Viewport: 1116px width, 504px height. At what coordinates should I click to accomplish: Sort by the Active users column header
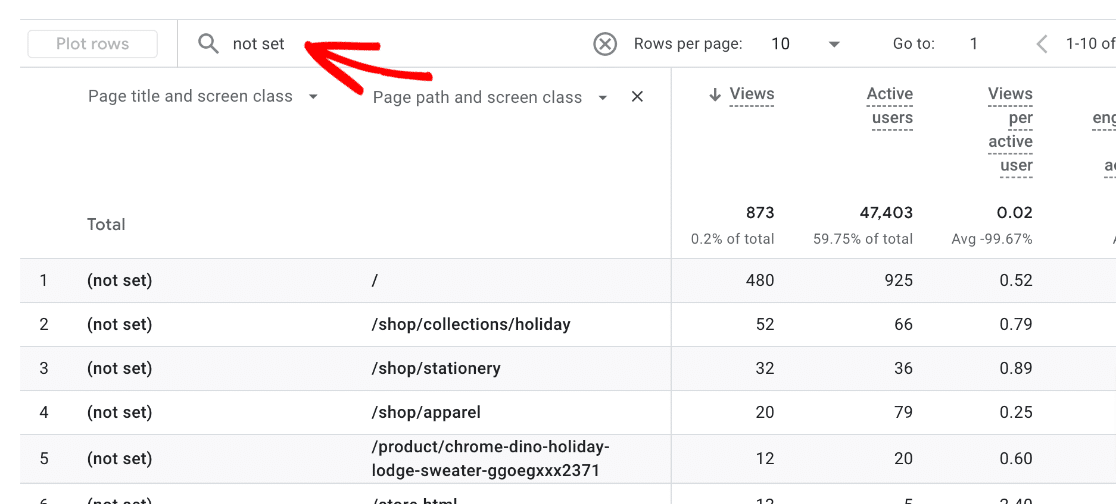(890, 106)
